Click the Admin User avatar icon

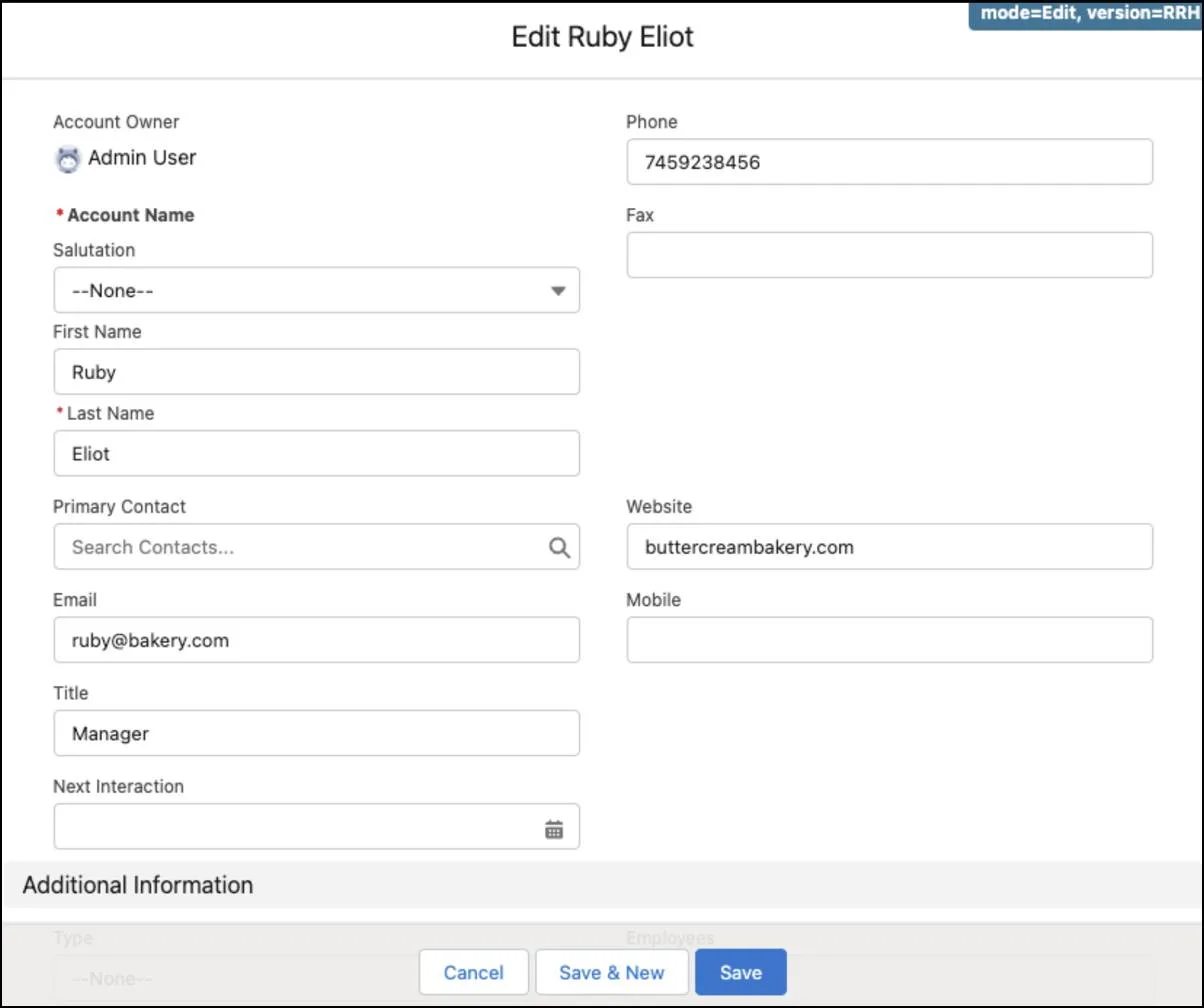click(67, 160)
